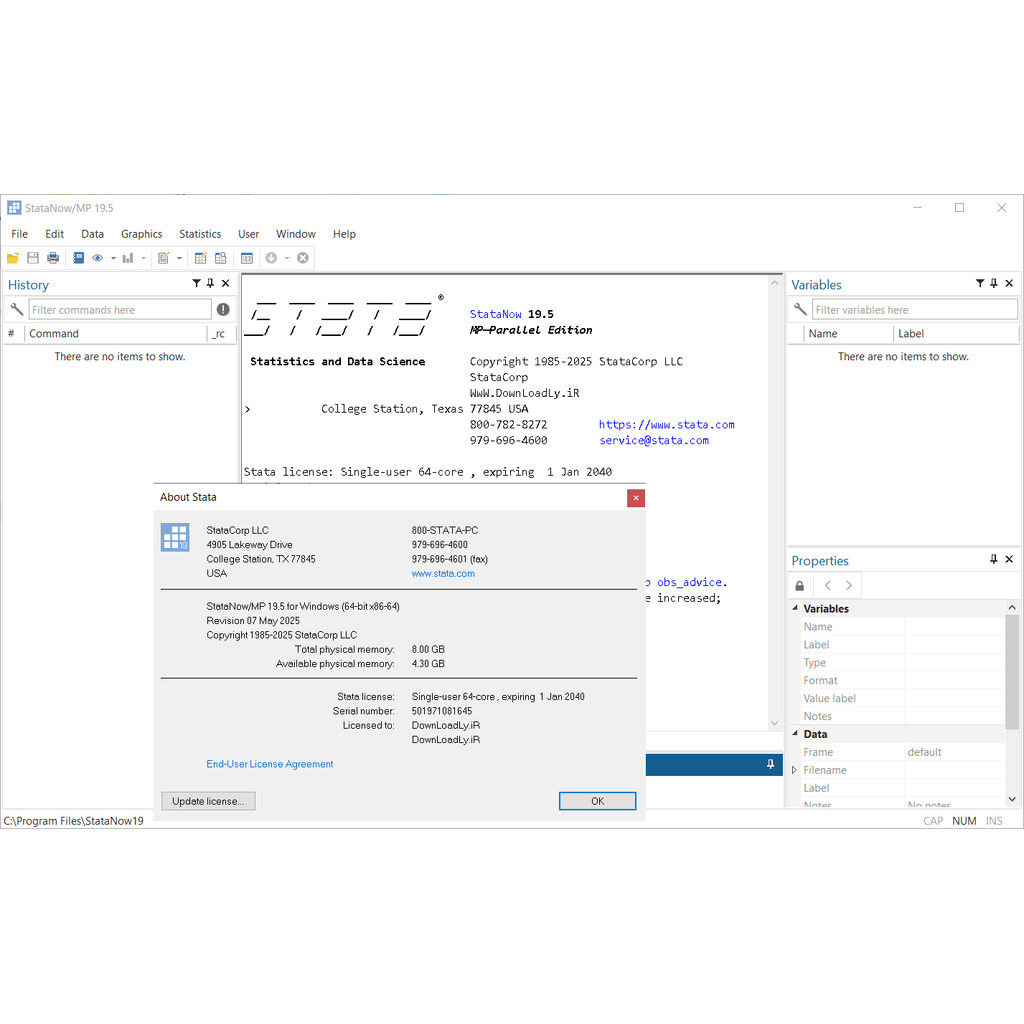Open the Do-file Editor dropdown arrow
Image resolution: width=1024 pixels, height=1024 pixels.
(179, 258)
